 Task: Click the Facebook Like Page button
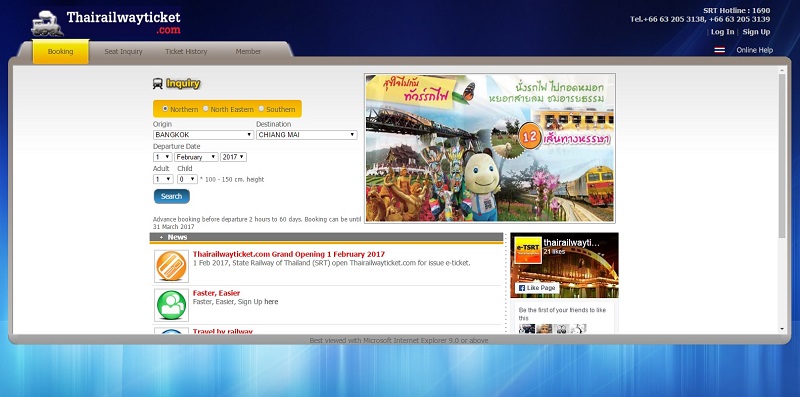coord(537,288)
